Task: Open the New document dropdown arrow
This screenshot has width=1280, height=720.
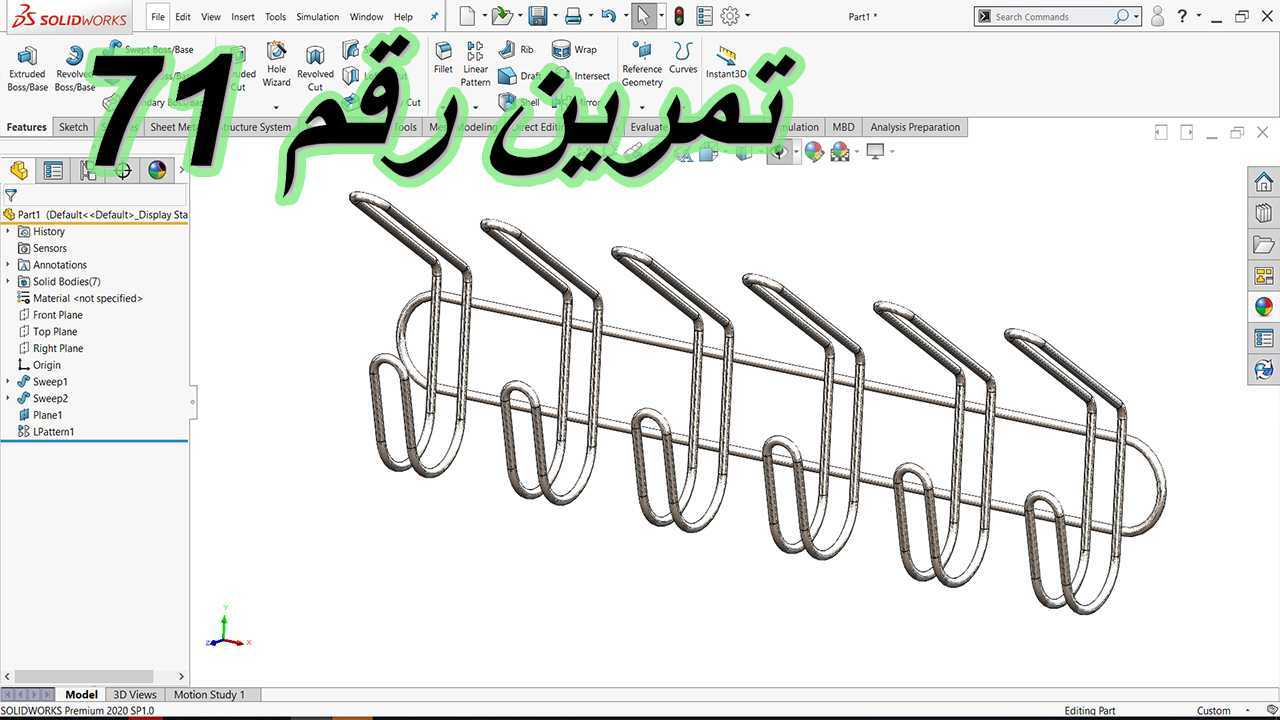Action: (x=485, y=16)
